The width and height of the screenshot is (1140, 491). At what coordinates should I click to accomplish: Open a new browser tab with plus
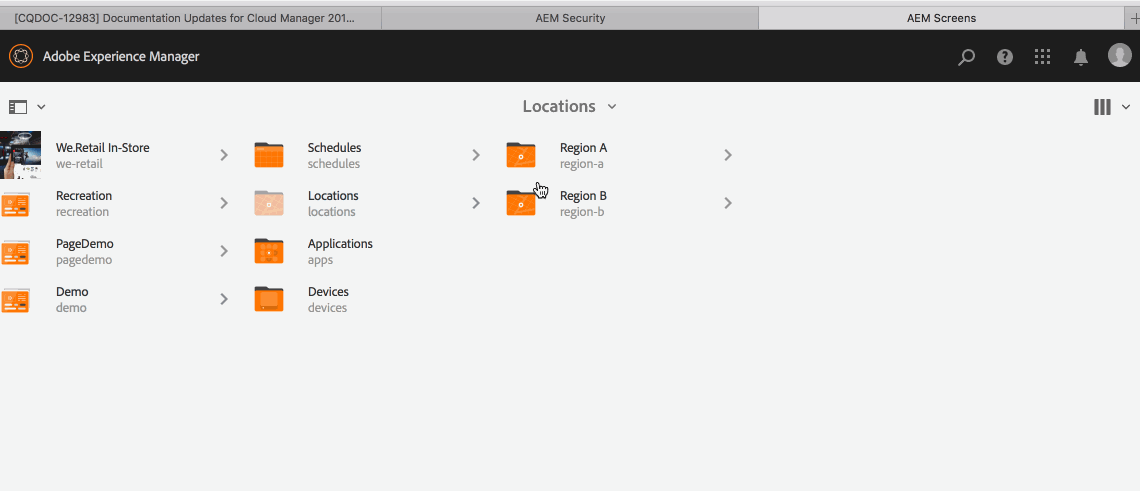1134,19
